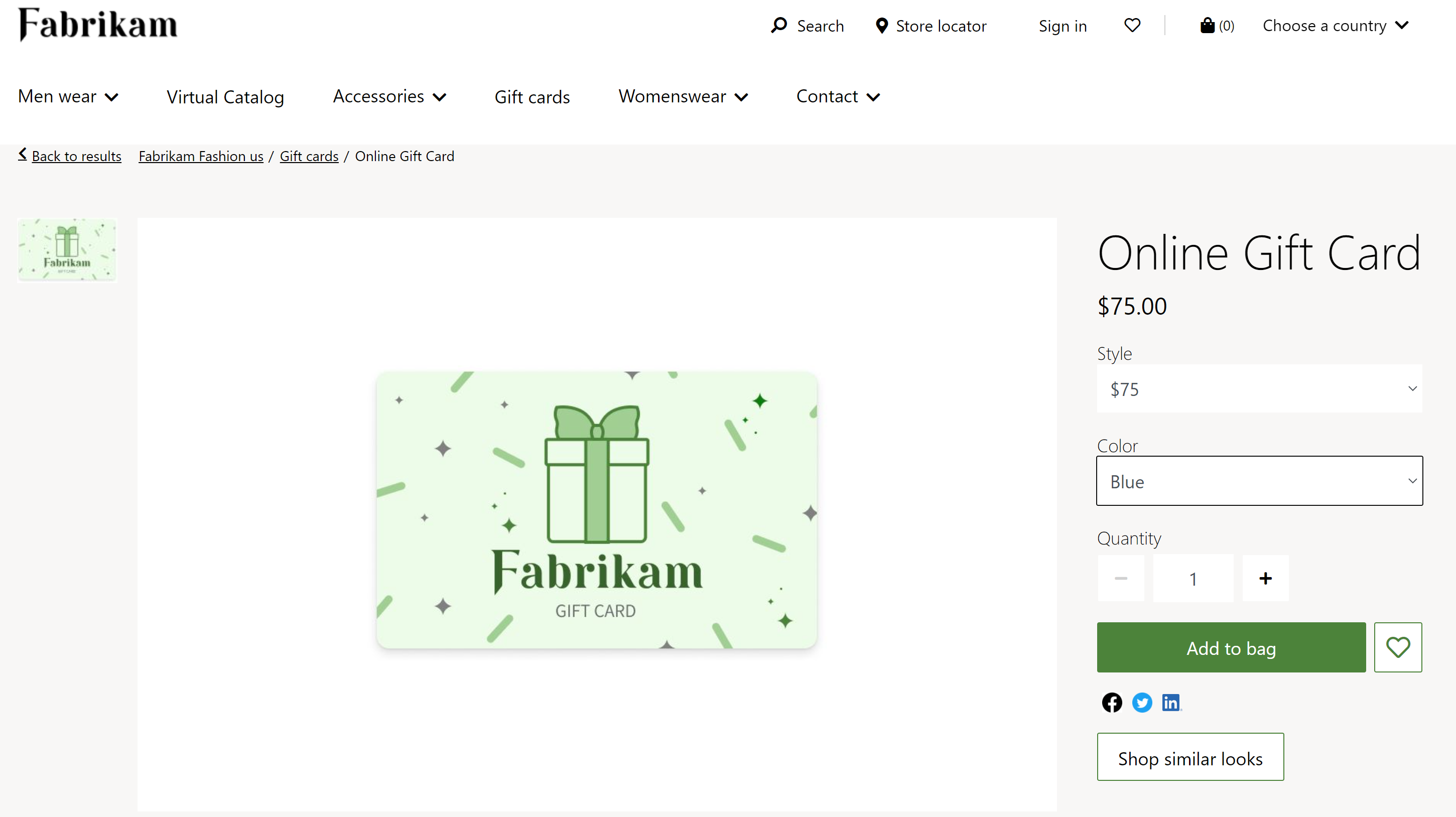Select Blue color swatch option
This screenshot has height=817, width=1456.
click(x=1259, y=481)
